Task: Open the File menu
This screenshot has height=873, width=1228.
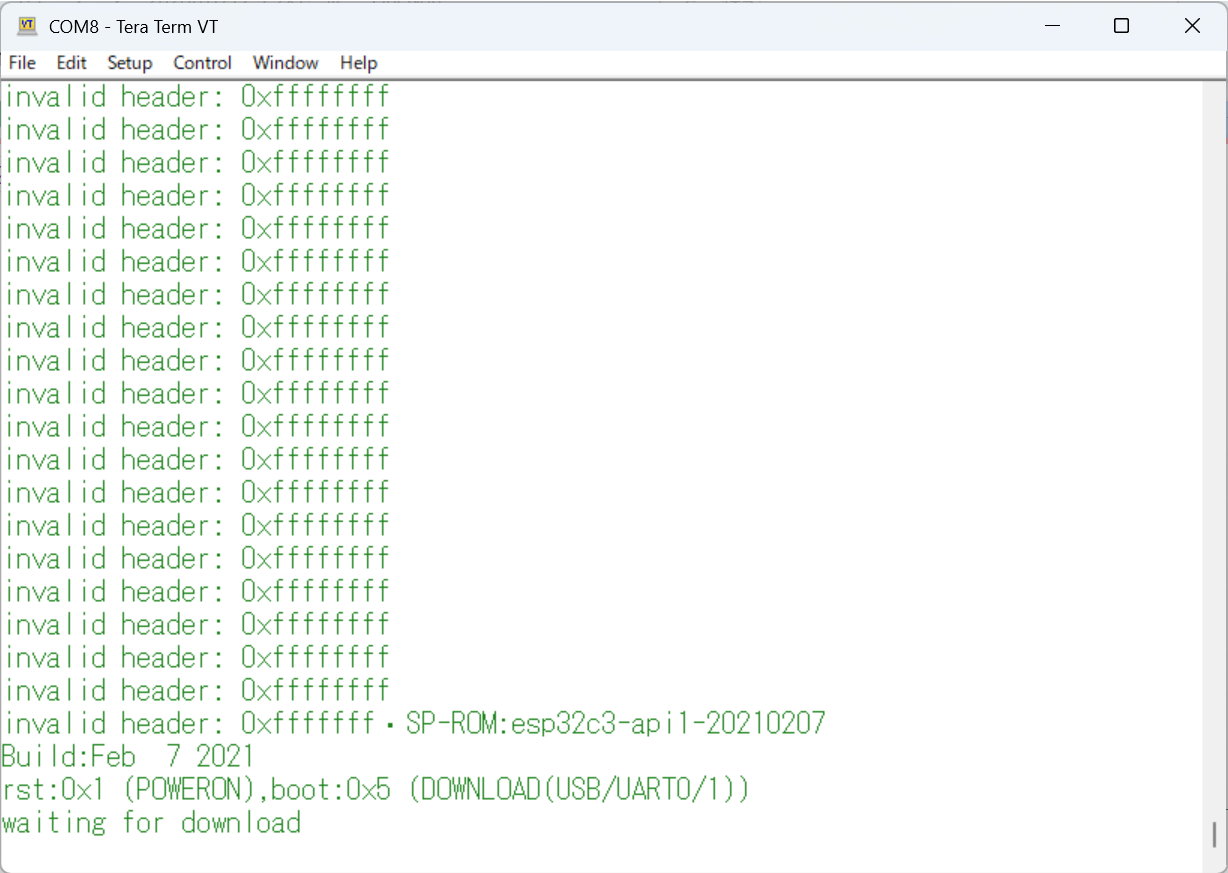Action: click(22, 63)
